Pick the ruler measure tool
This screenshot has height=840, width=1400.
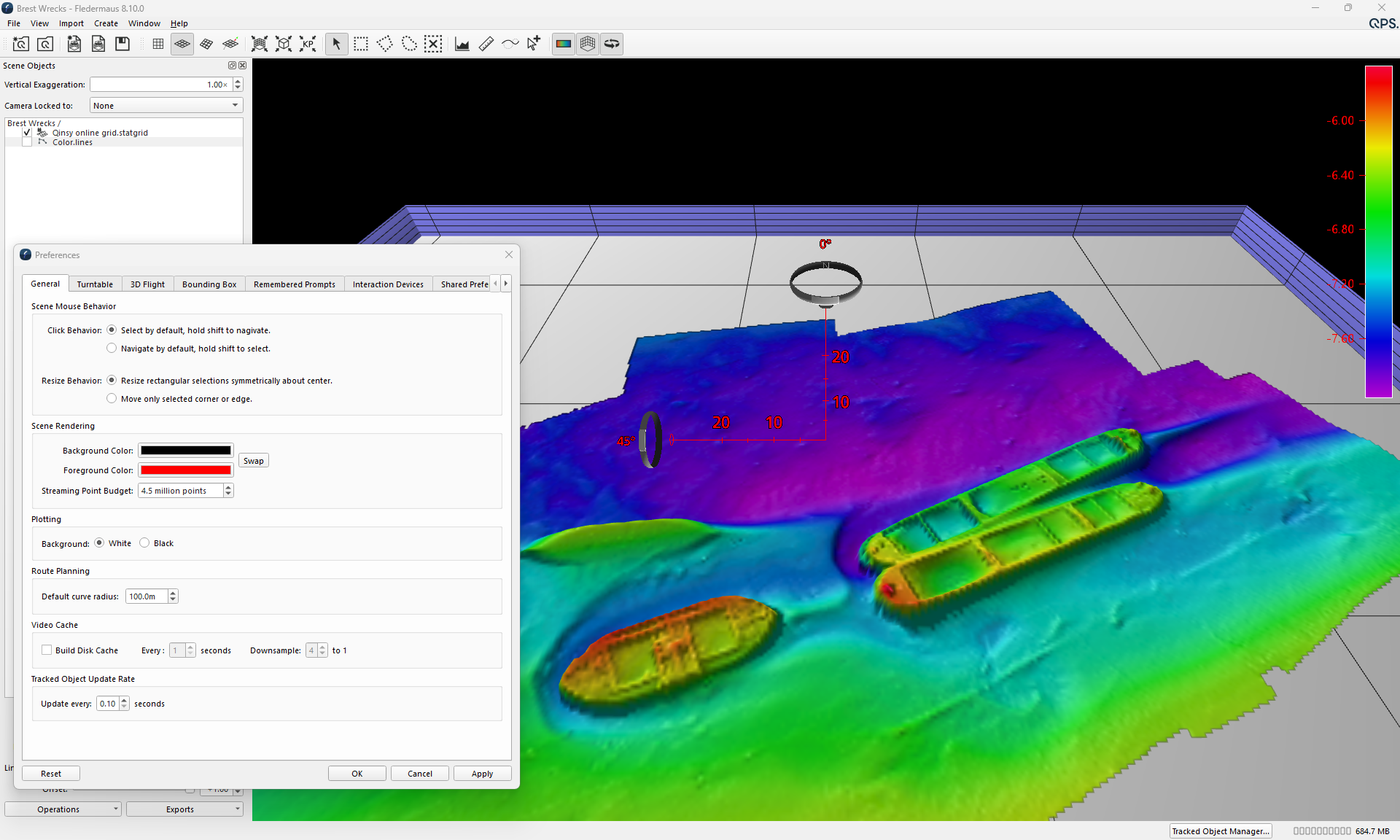point(486,44)
